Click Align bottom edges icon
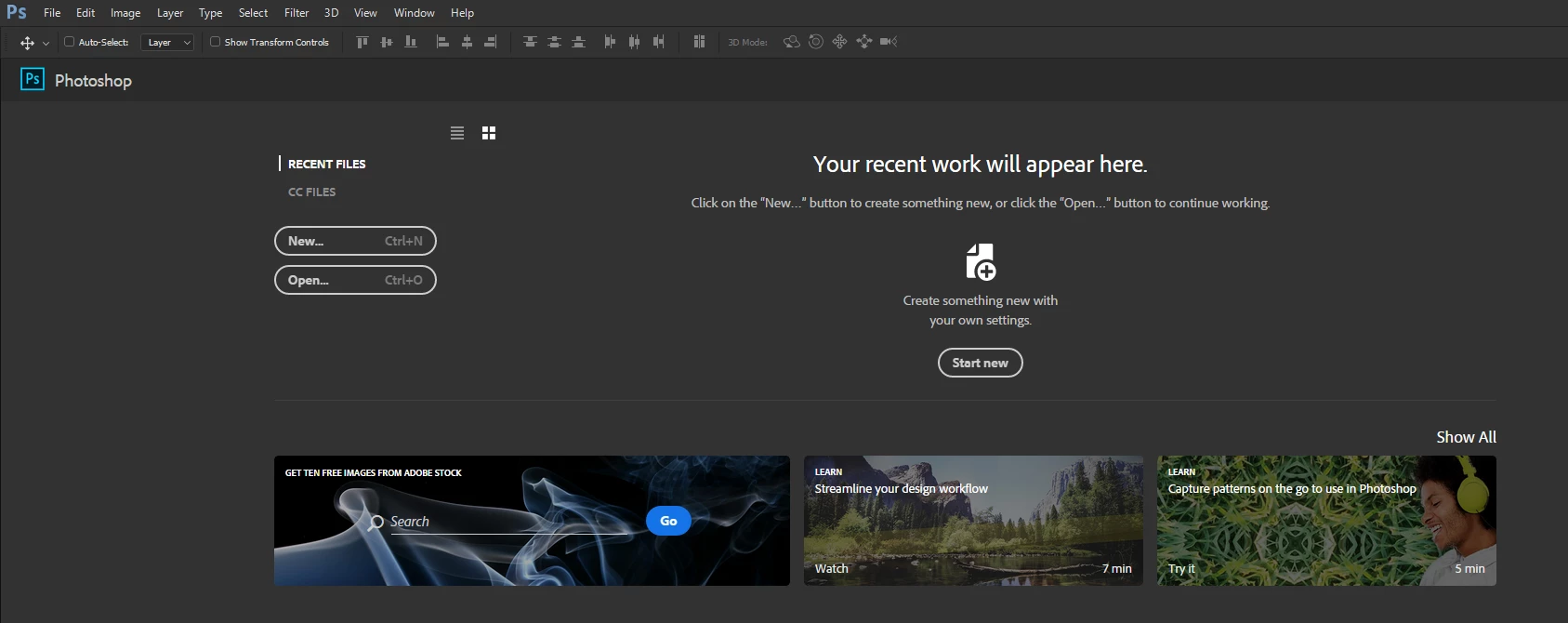Screen dimensions: 1568x623 tap(411, 42)
